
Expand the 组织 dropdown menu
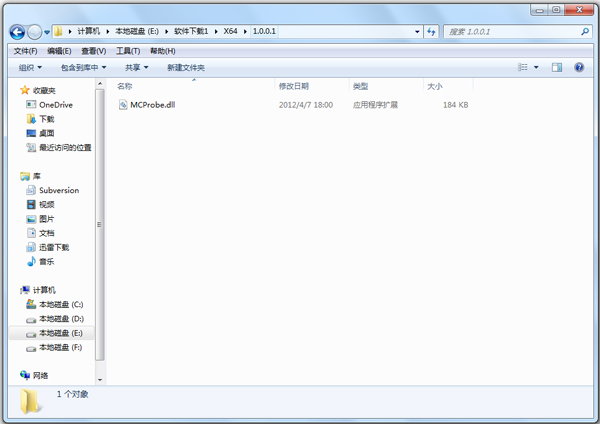30,68
